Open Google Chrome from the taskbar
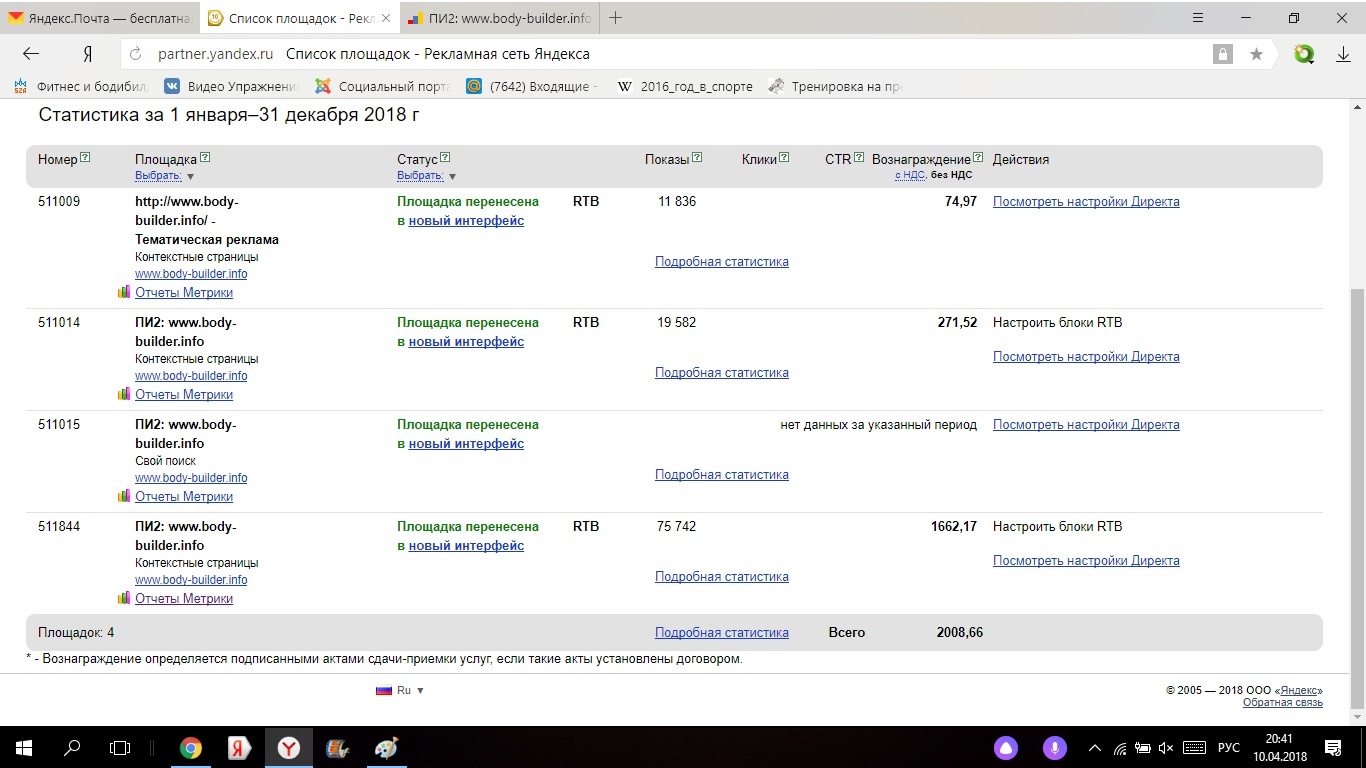Screen dimensions: 1366x768 [190, 748]
